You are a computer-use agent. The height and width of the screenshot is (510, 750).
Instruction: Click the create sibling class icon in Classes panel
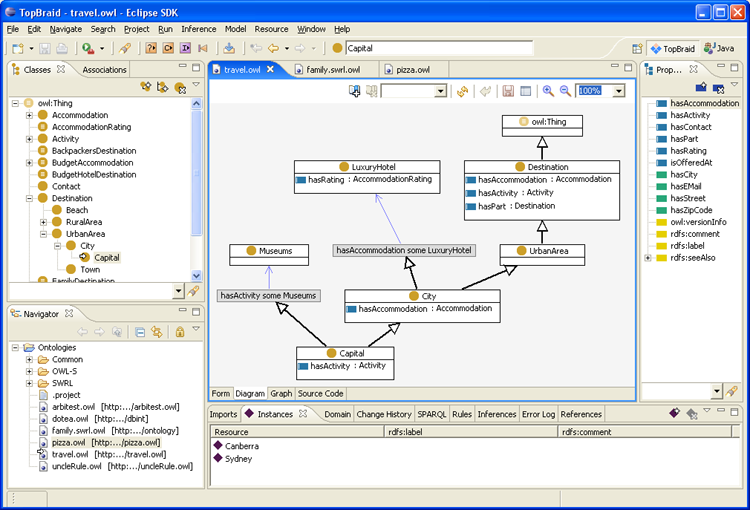point(163,87)
